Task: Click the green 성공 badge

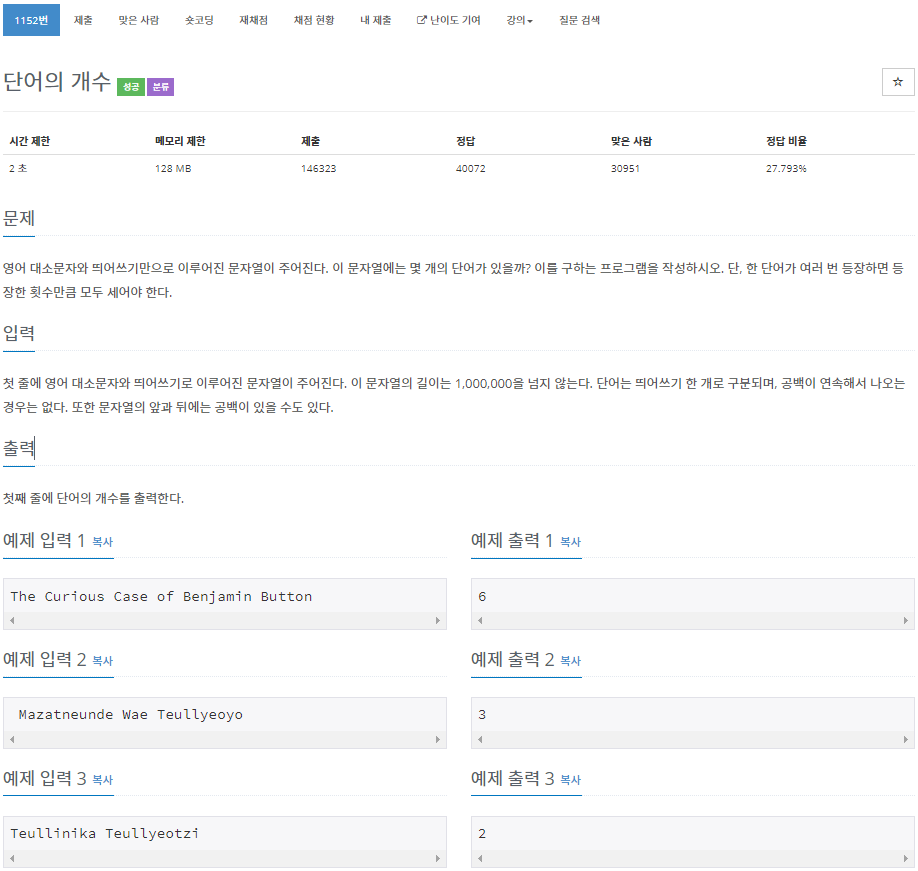Action: [129, 84]
